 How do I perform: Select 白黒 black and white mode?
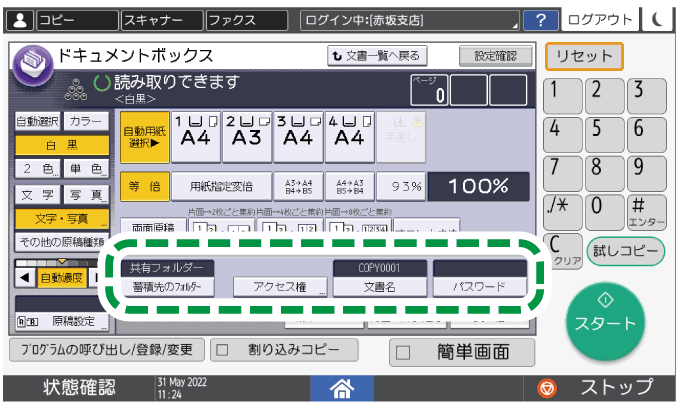[x=62, y=145]
